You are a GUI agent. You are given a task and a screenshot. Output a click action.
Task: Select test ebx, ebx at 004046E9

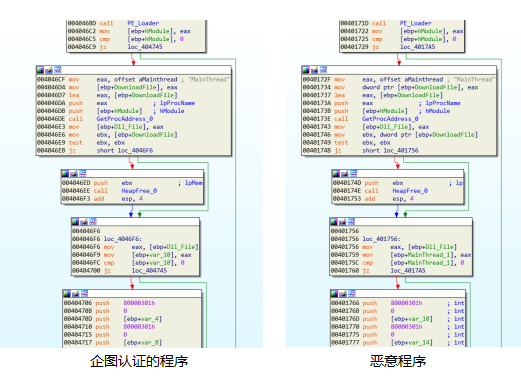[81, 143]
